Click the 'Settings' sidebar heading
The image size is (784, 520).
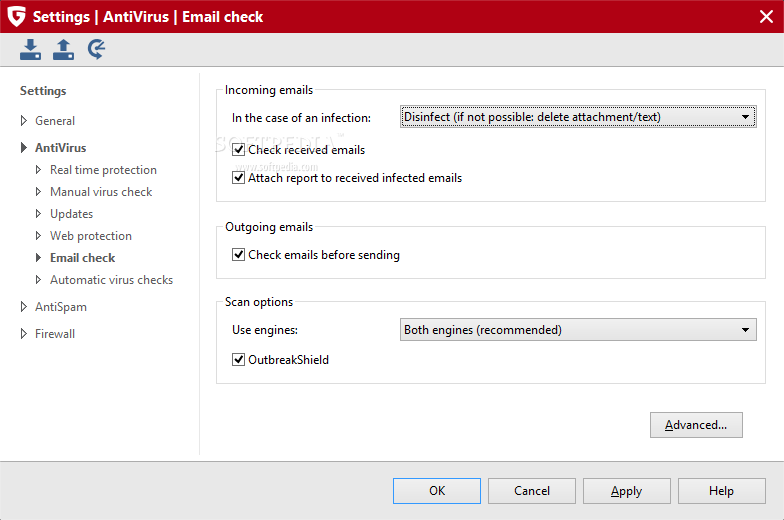pyautogui.click(x=43, y=91)
